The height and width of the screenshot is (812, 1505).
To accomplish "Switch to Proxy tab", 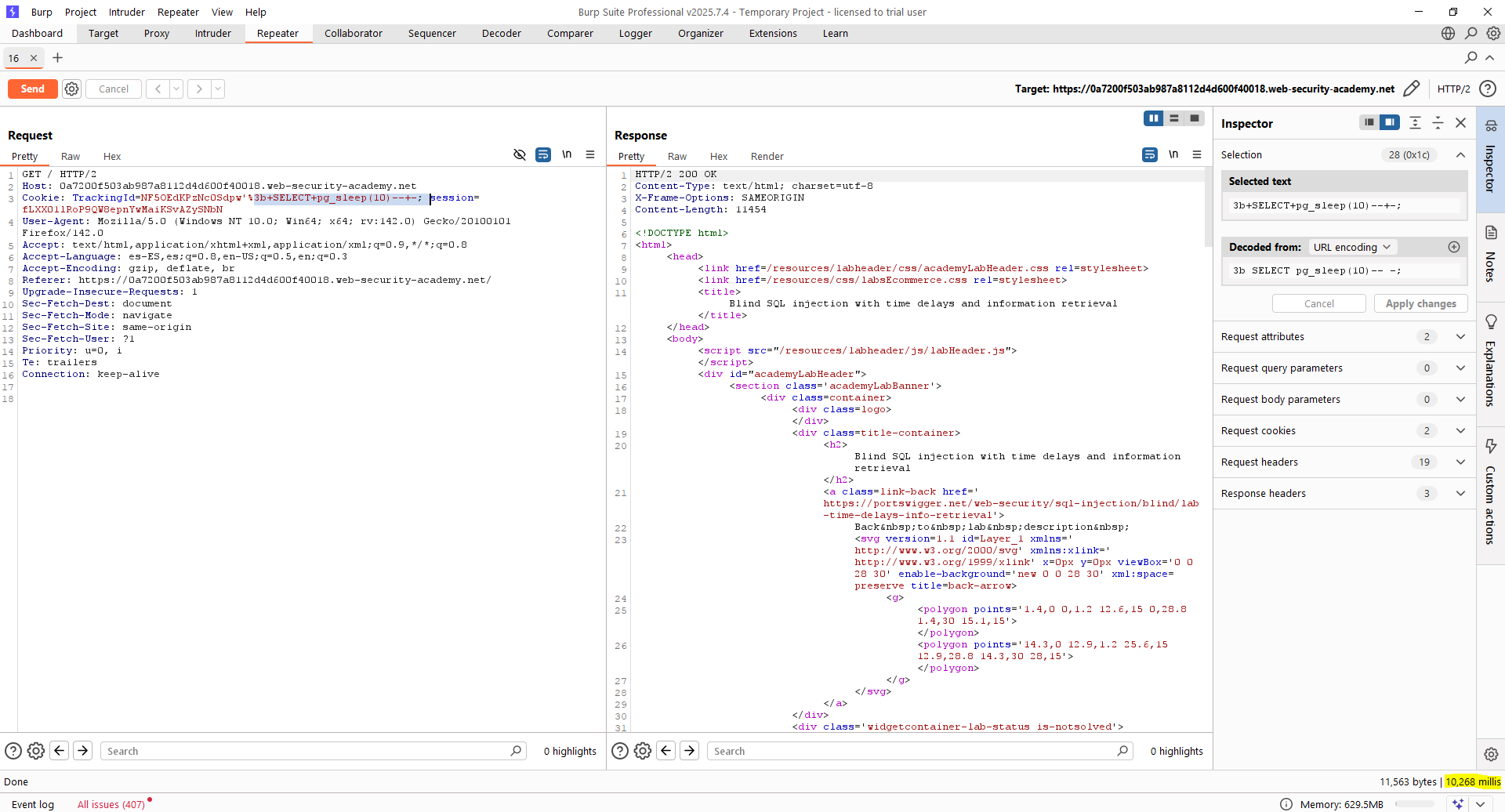I will point(157,34).
